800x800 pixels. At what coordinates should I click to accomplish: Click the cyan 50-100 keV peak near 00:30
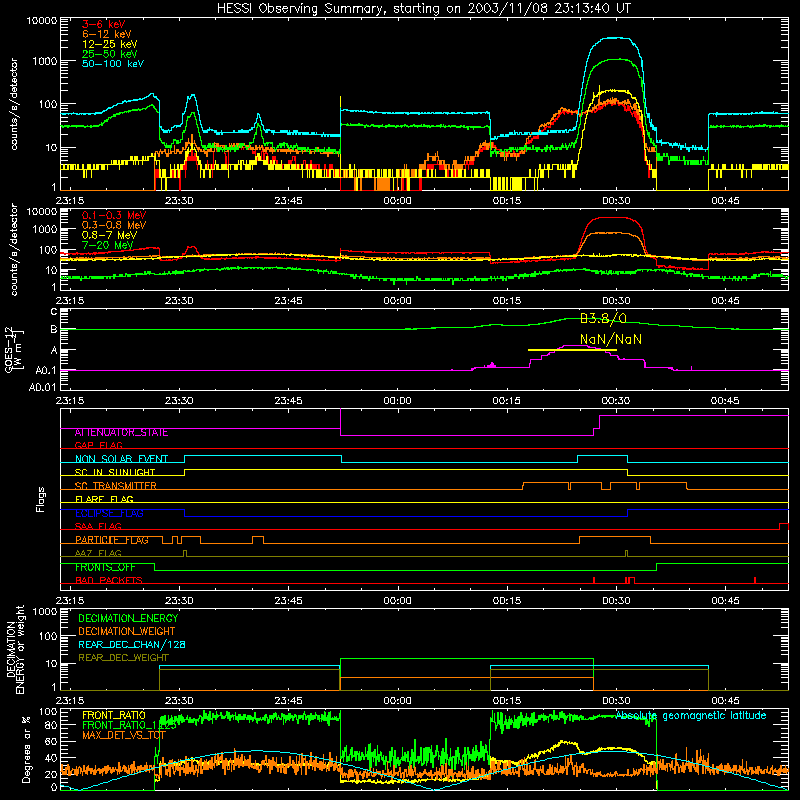pos(616,38)
